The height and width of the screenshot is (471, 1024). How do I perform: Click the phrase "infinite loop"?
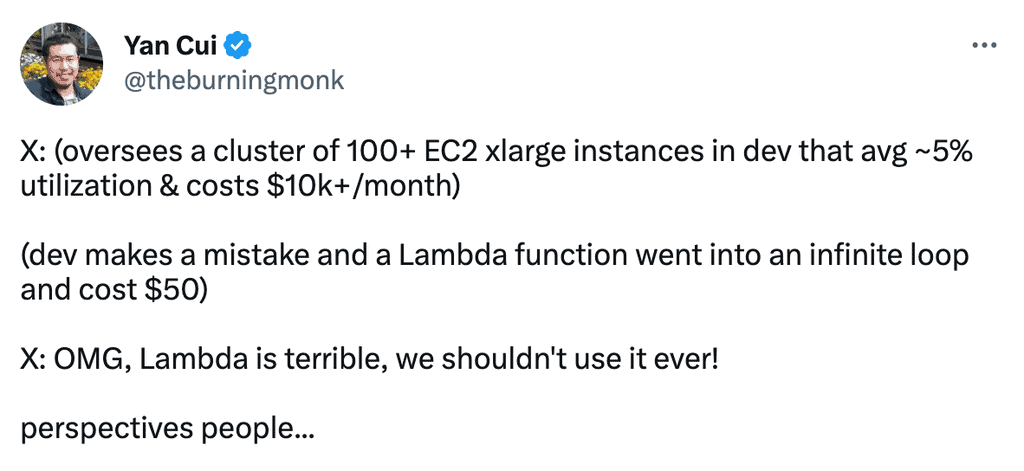click(x=896, y=257)
